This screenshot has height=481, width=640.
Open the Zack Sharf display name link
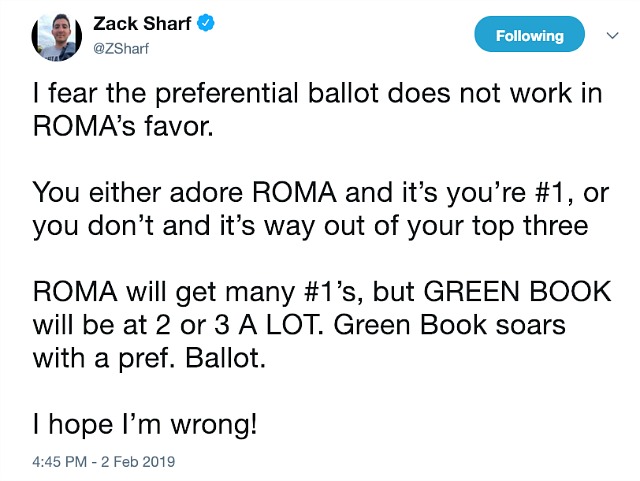click(142, 24)
